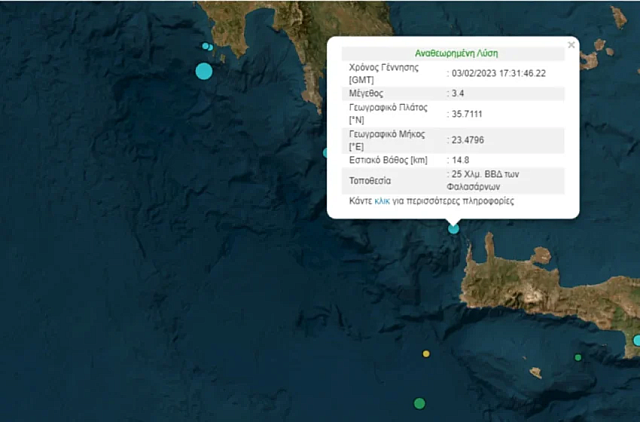The image size is (640, 422).
Task: Open the 'κλικ' link for more information
Action: coord(382,201)
